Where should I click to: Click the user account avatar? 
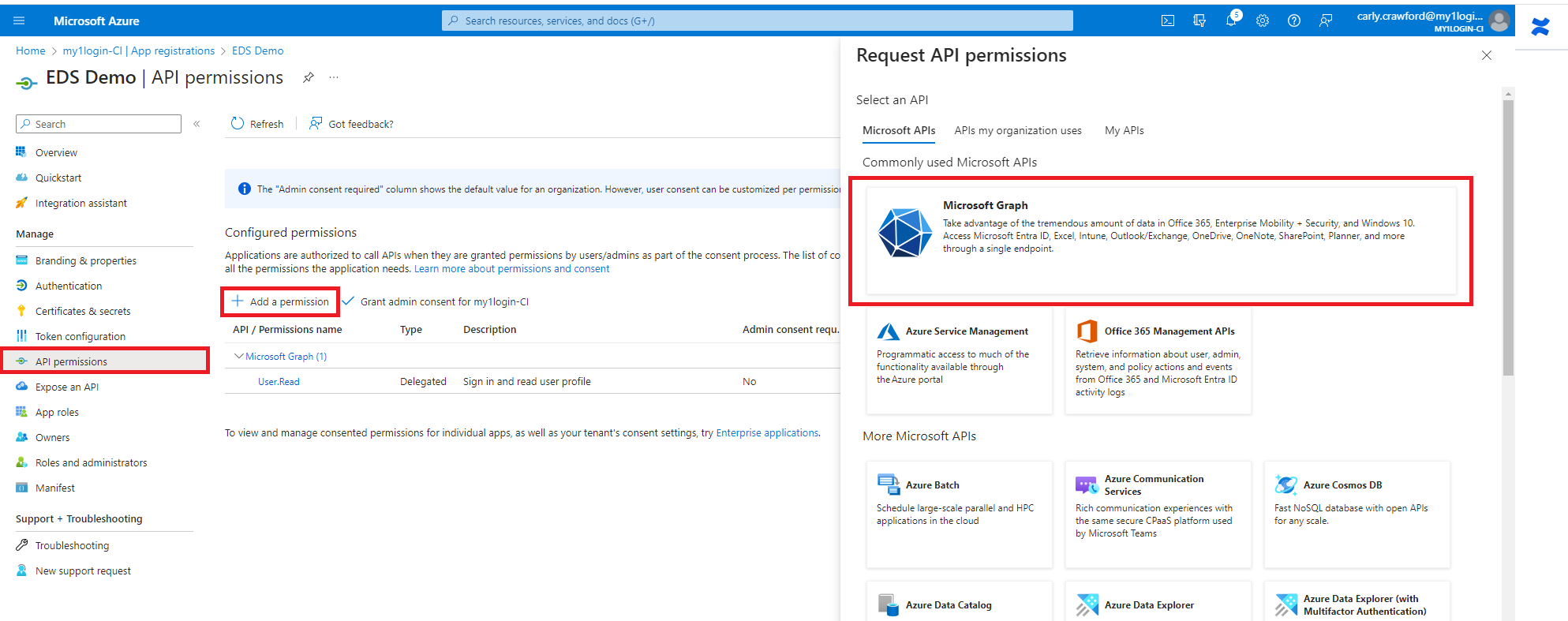click(x=1499, y=21)
